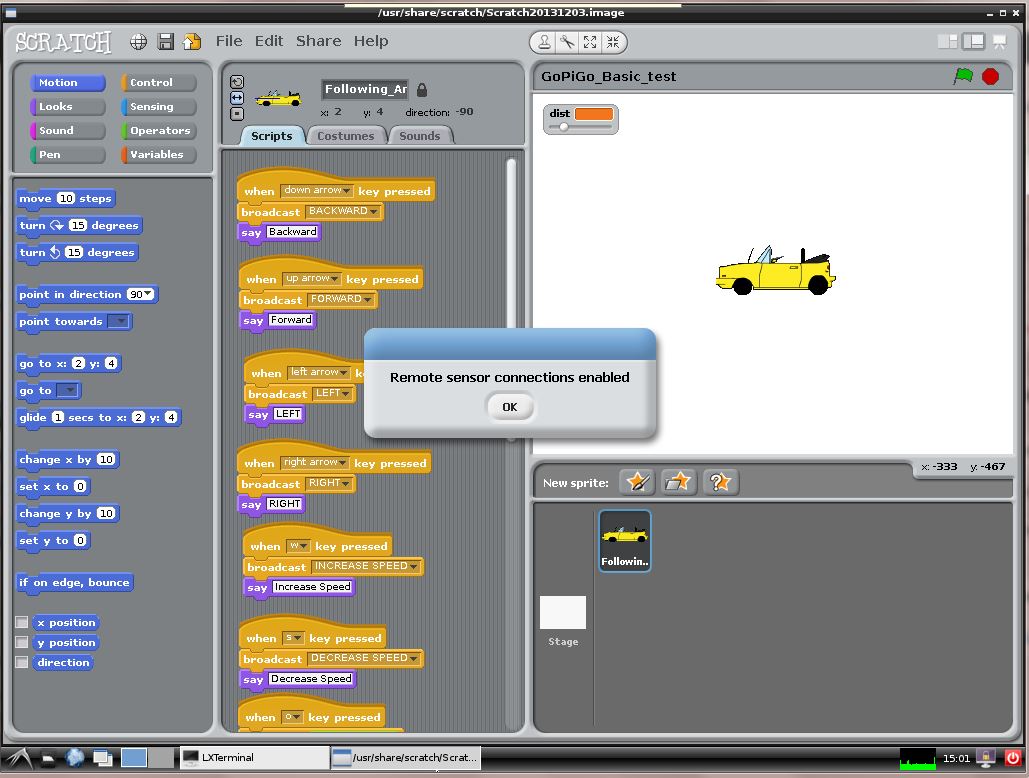Open file manager from the taskbar
The height and width of the screenshot is (778, 1029).
[49, 758]
